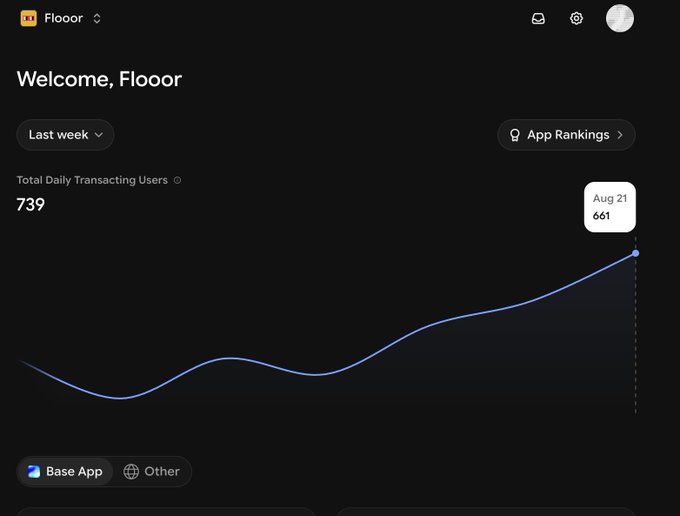Switch to the Other tab
The image size is (680, 516).
tap(151, 471)
